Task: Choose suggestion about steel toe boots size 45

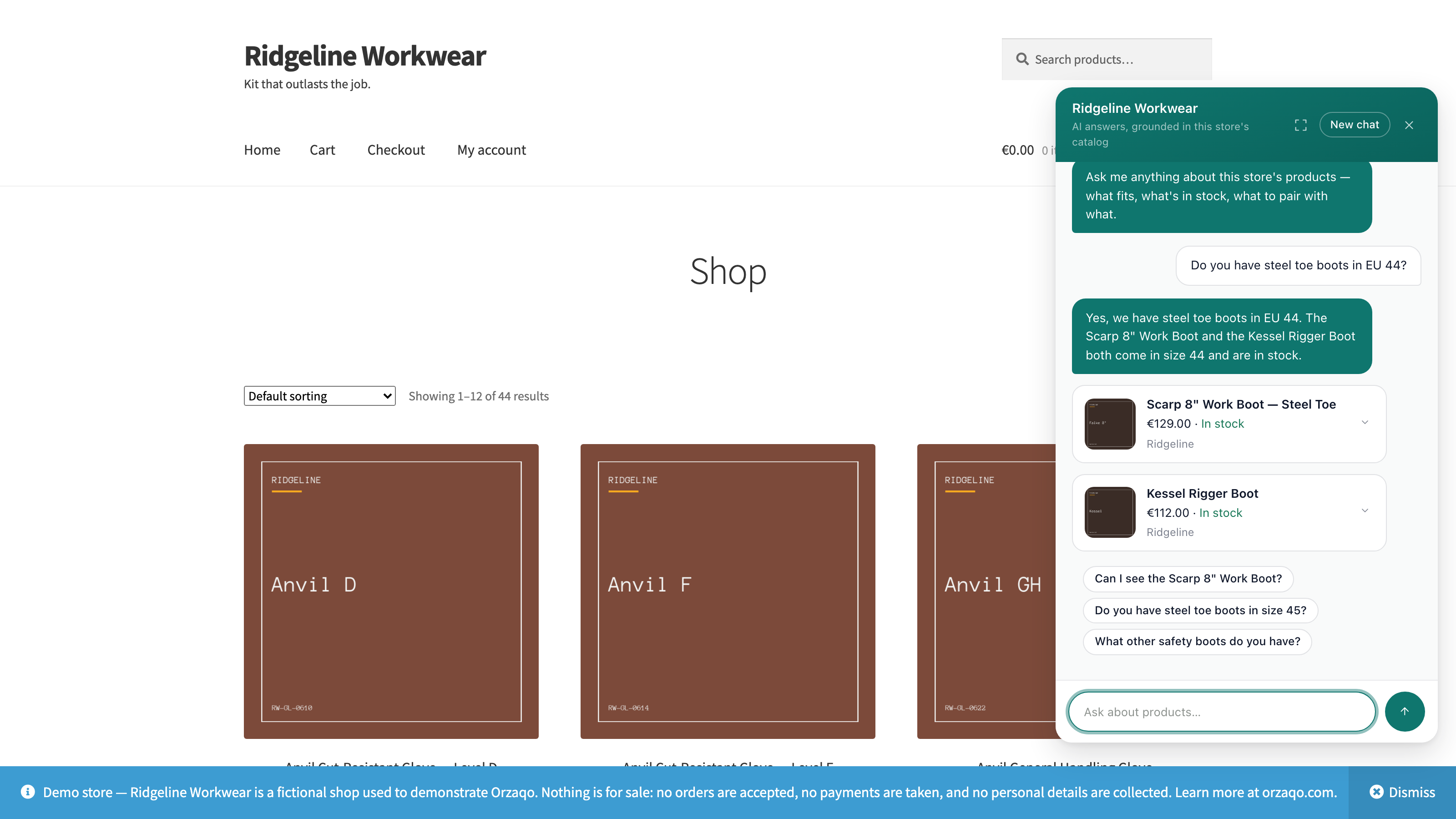Action: (1200, 611)
